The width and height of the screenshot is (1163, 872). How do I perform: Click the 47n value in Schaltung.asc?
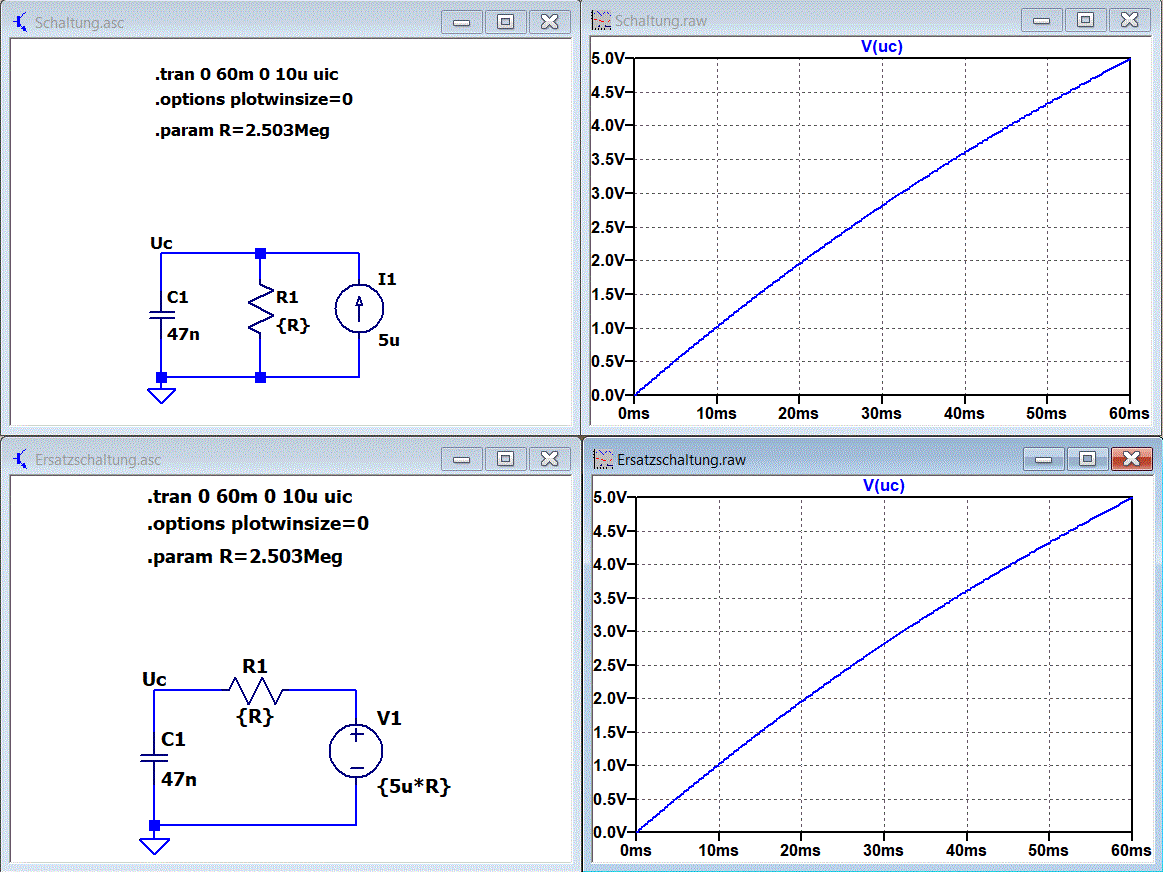(183, 334)
